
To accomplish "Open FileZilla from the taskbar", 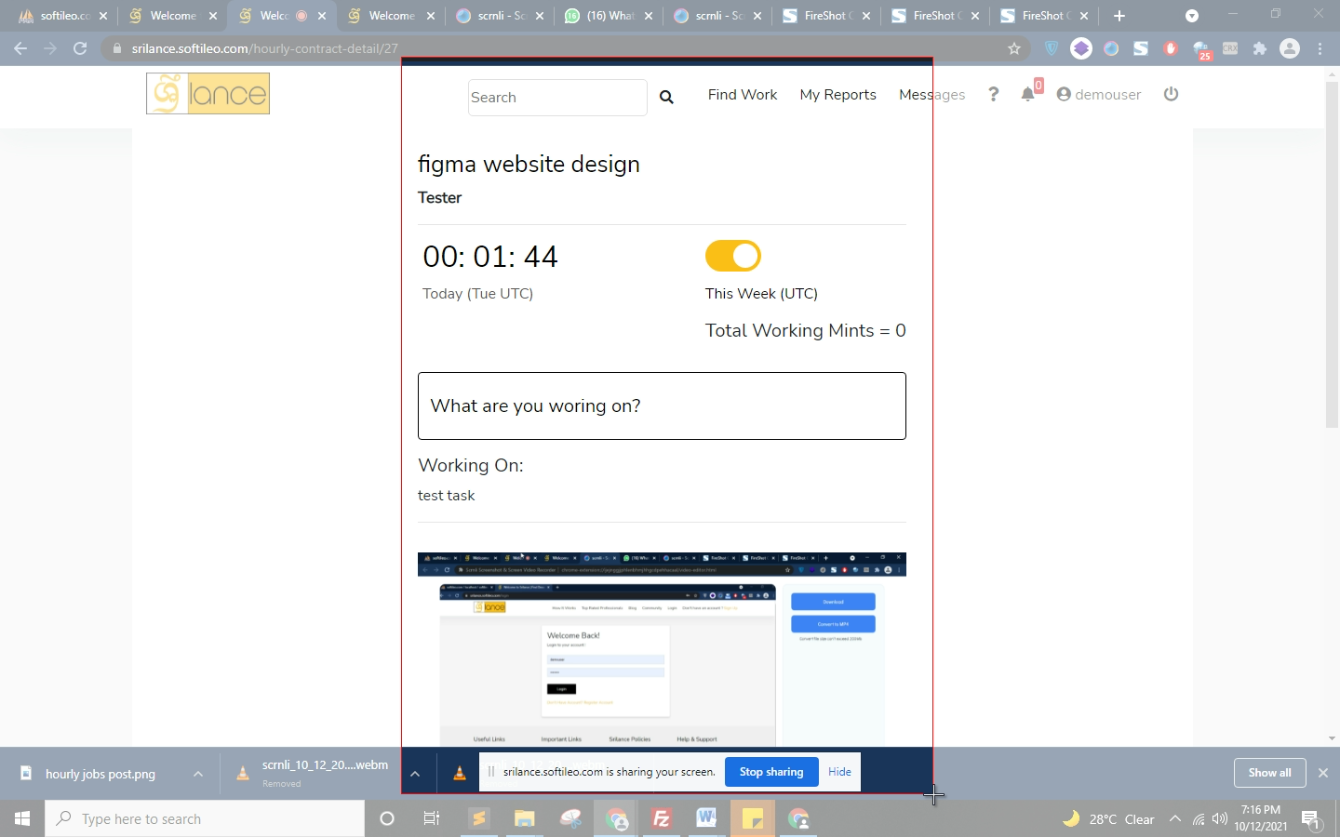I will (661, 818).
